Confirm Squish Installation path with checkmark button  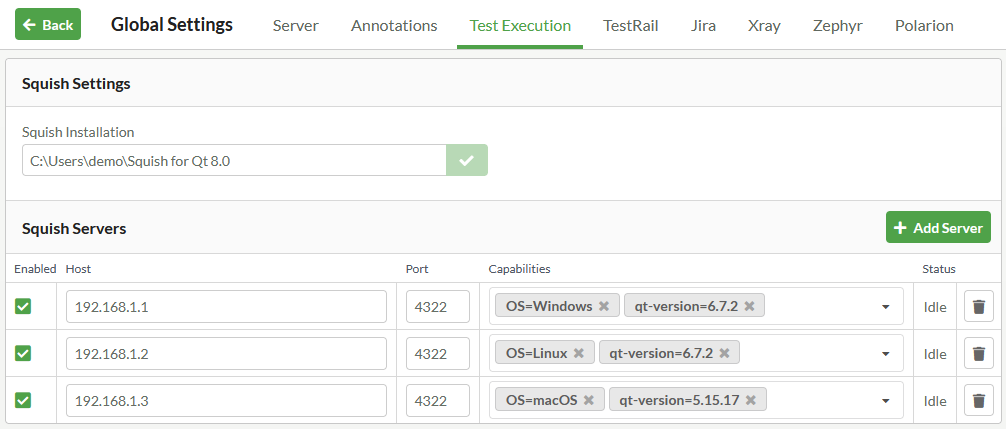[x=466, y=160]
